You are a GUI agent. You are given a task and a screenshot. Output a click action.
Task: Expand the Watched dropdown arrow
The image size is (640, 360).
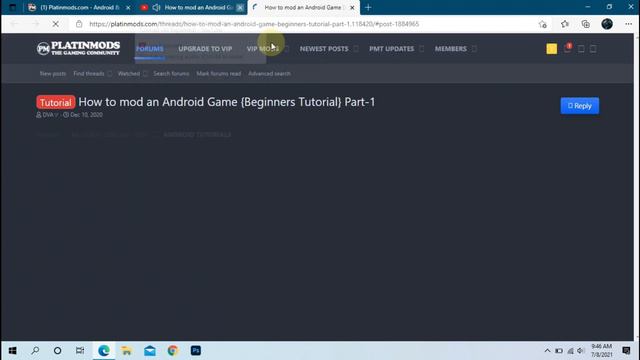coord(145,73)
